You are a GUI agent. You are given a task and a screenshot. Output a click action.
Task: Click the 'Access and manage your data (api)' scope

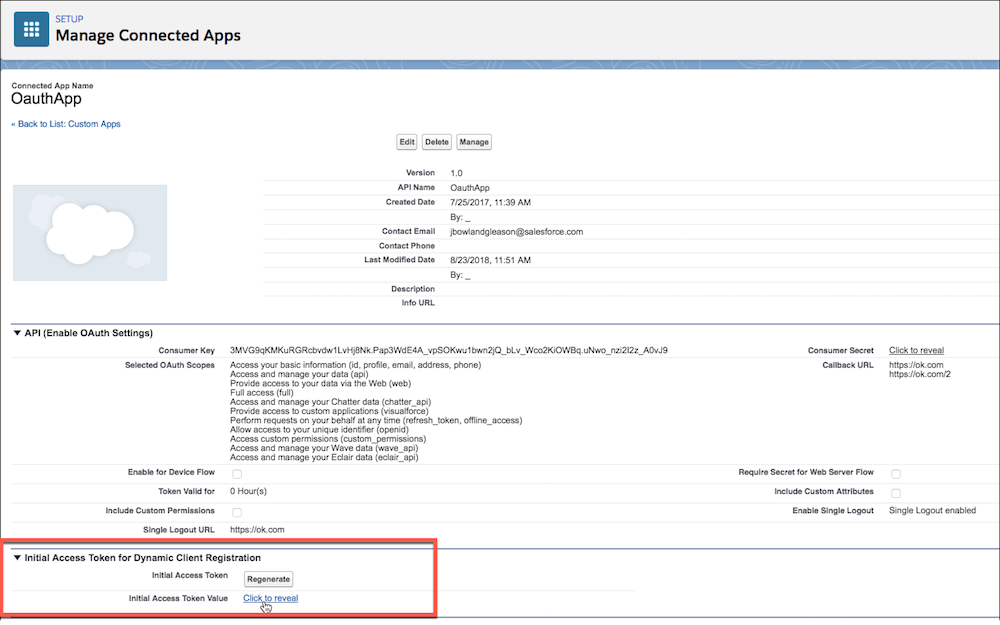point(299,374)
